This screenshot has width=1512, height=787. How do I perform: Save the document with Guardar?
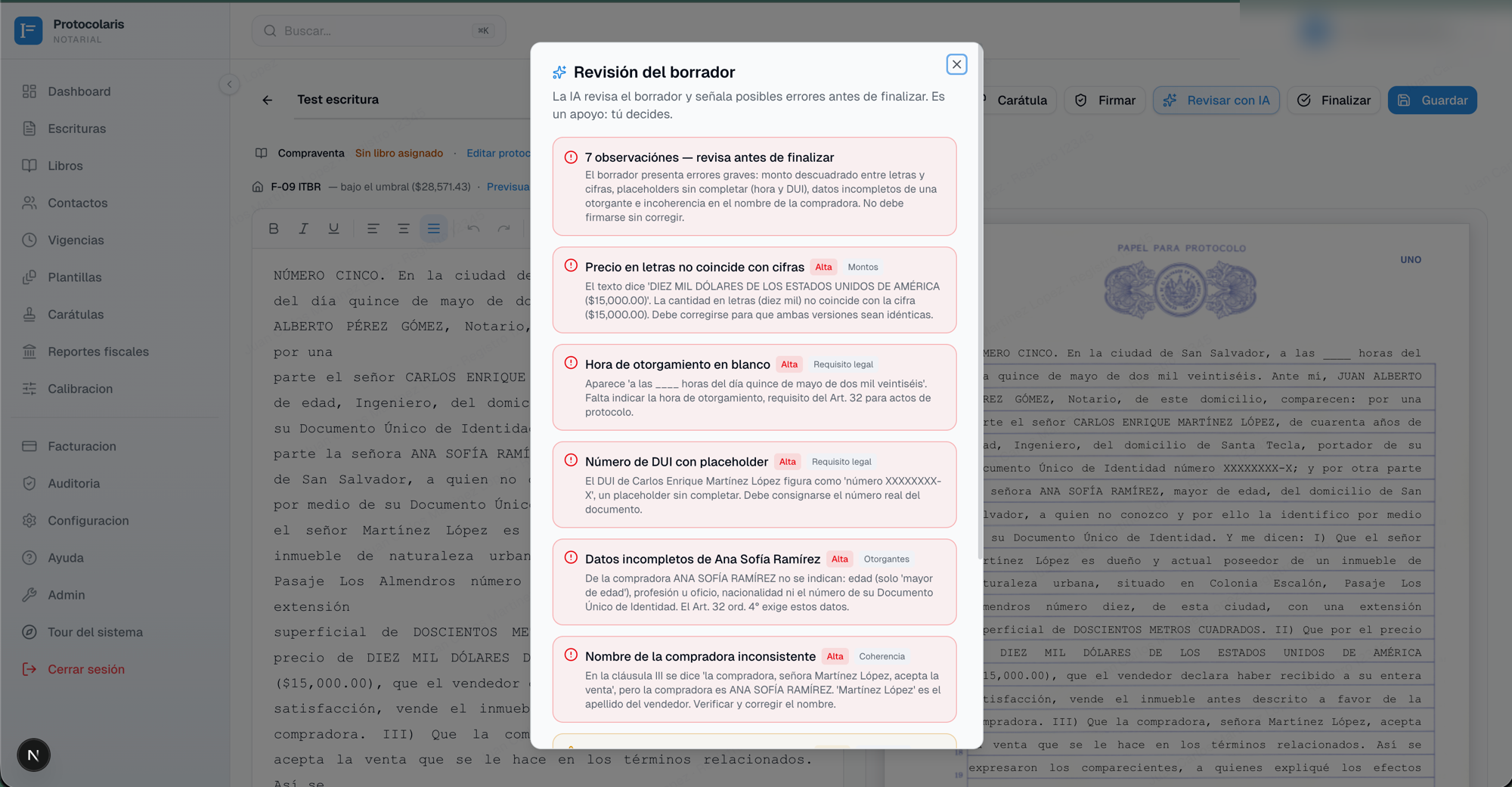pos(1433,100)
